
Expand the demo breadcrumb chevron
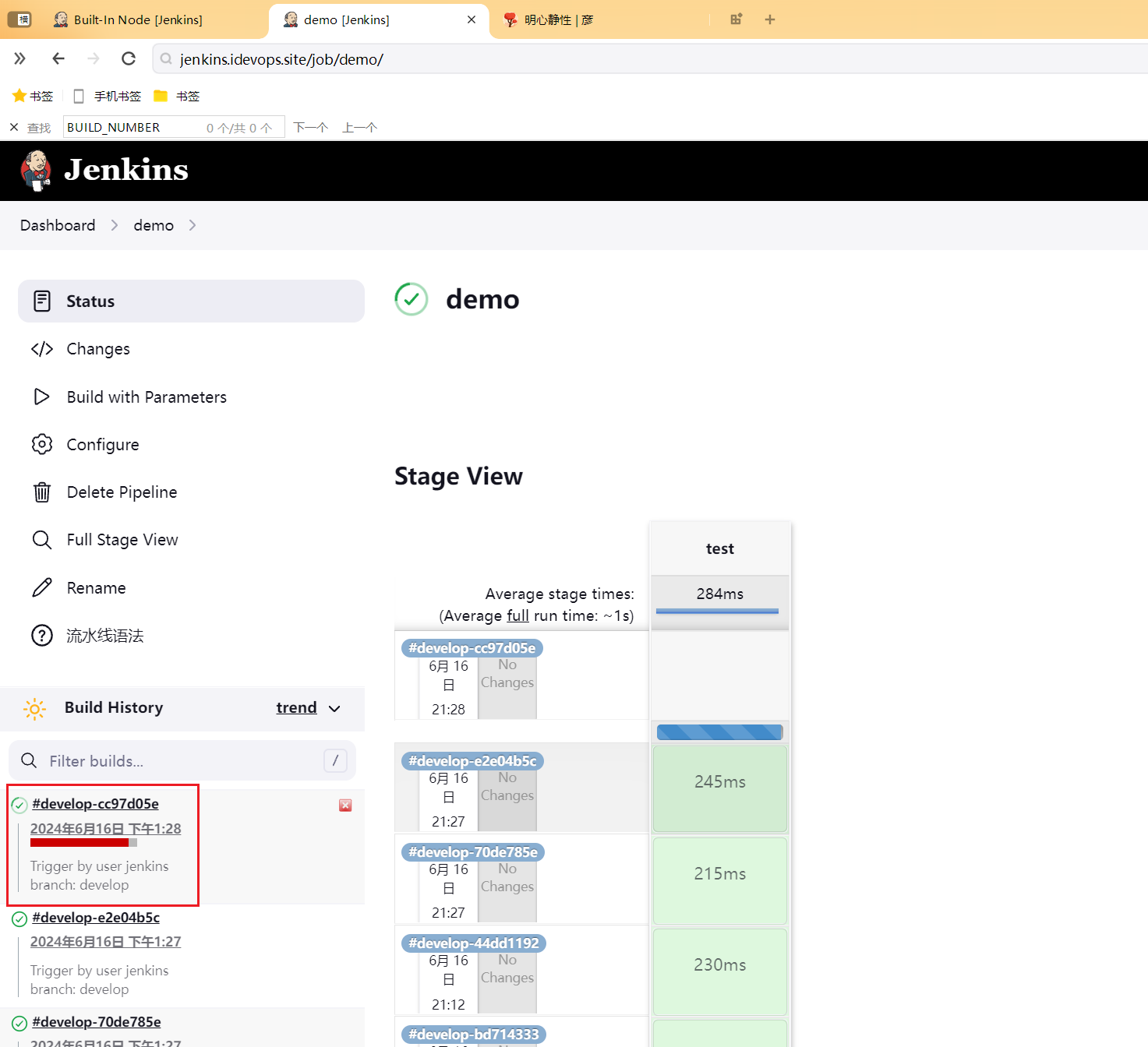pyautogui.click(x=193, y=225)
